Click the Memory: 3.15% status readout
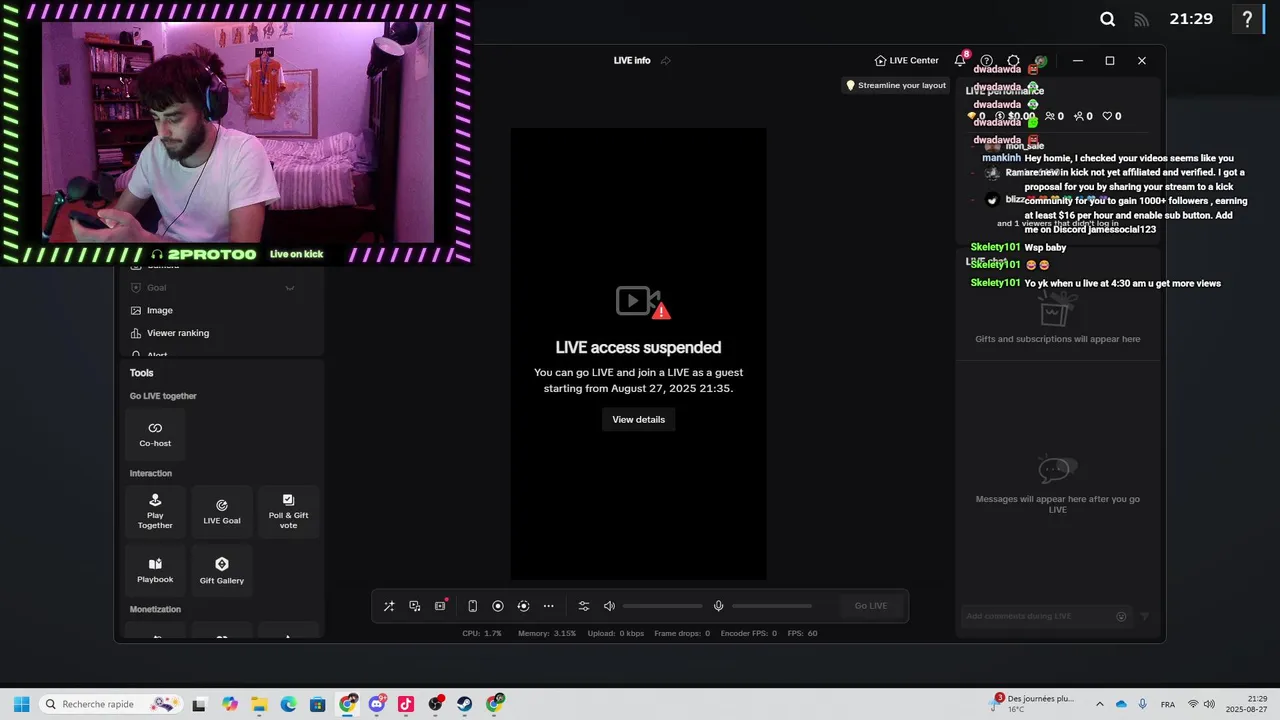The image size is (1280, 720). (x=547, y=634)
